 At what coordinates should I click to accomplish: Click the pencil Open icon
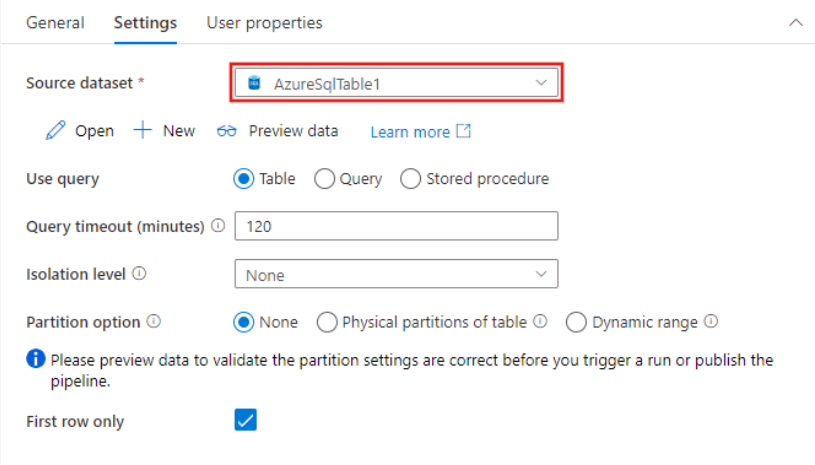pos(56,130)
